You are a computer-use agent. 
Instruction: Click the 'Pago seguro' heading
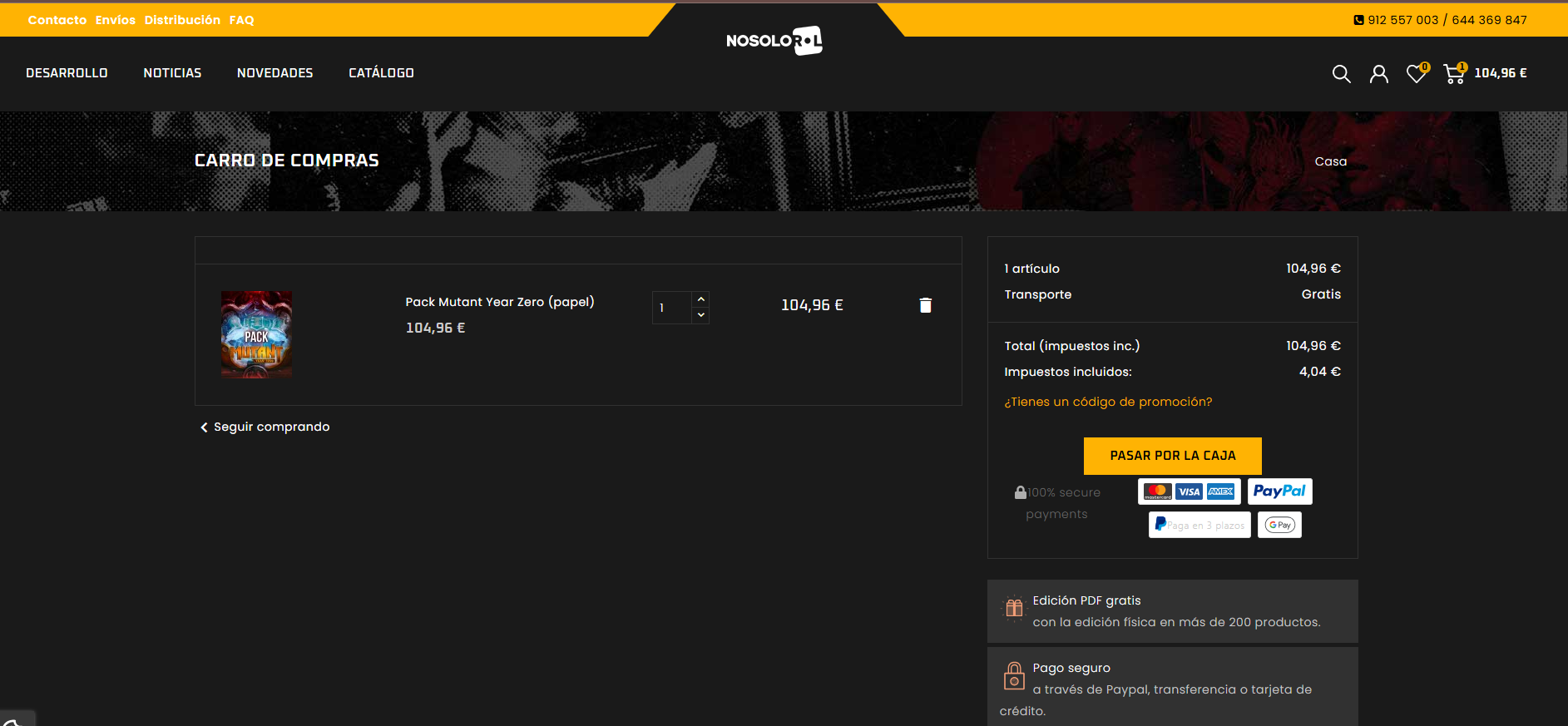coord(1071,668)
